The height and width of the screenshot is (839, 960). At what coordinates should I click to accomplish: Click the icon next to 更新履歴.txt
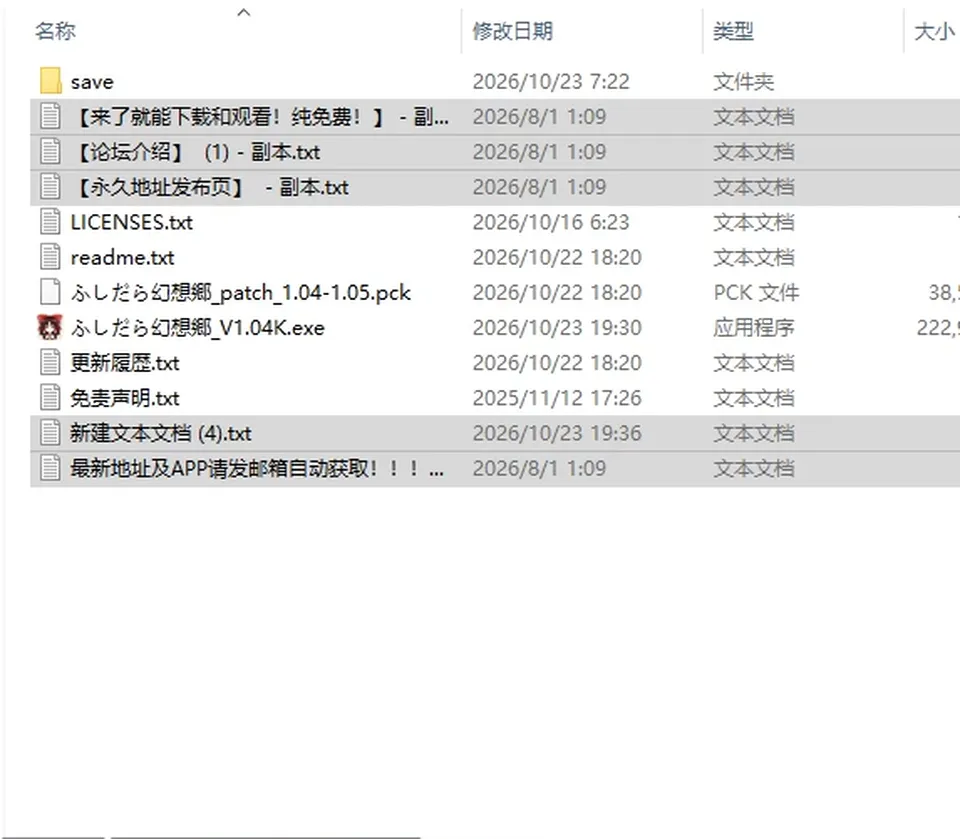click(50, 363)
